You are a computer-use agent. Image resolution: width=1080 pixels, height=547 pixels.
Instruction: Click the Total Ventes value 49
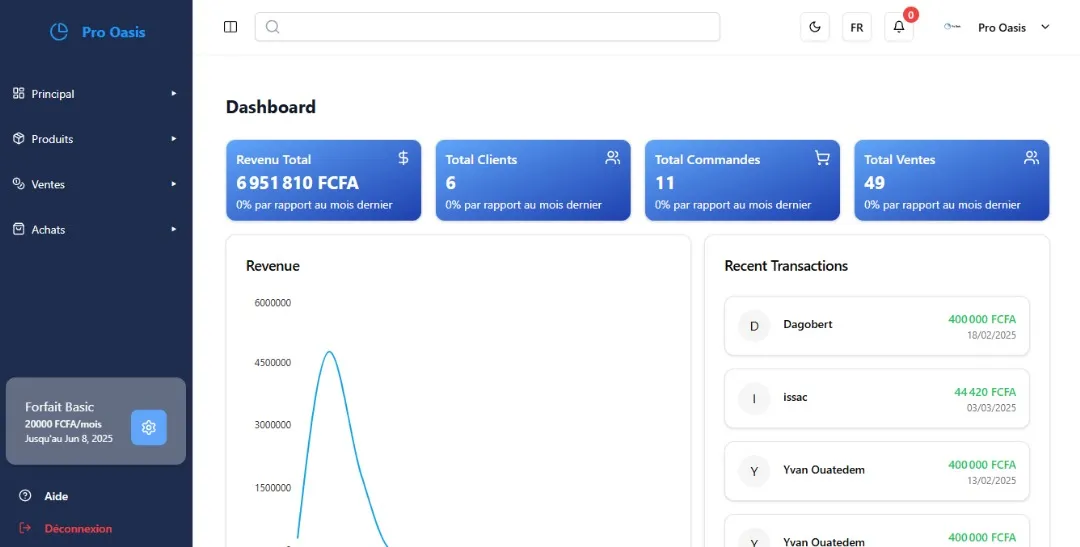coord(875,183)
